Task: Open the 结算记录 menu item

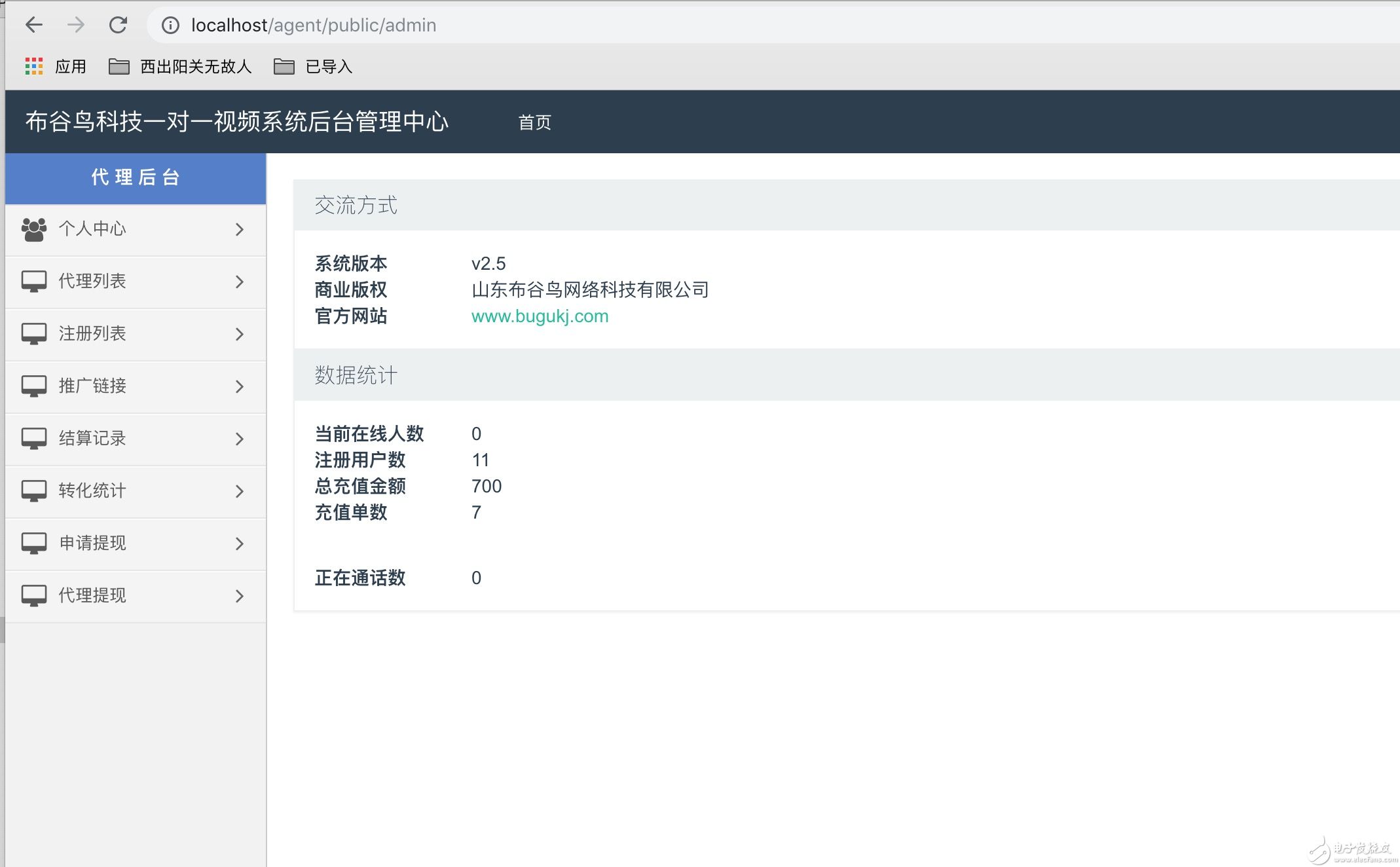Action: (136, 439)
